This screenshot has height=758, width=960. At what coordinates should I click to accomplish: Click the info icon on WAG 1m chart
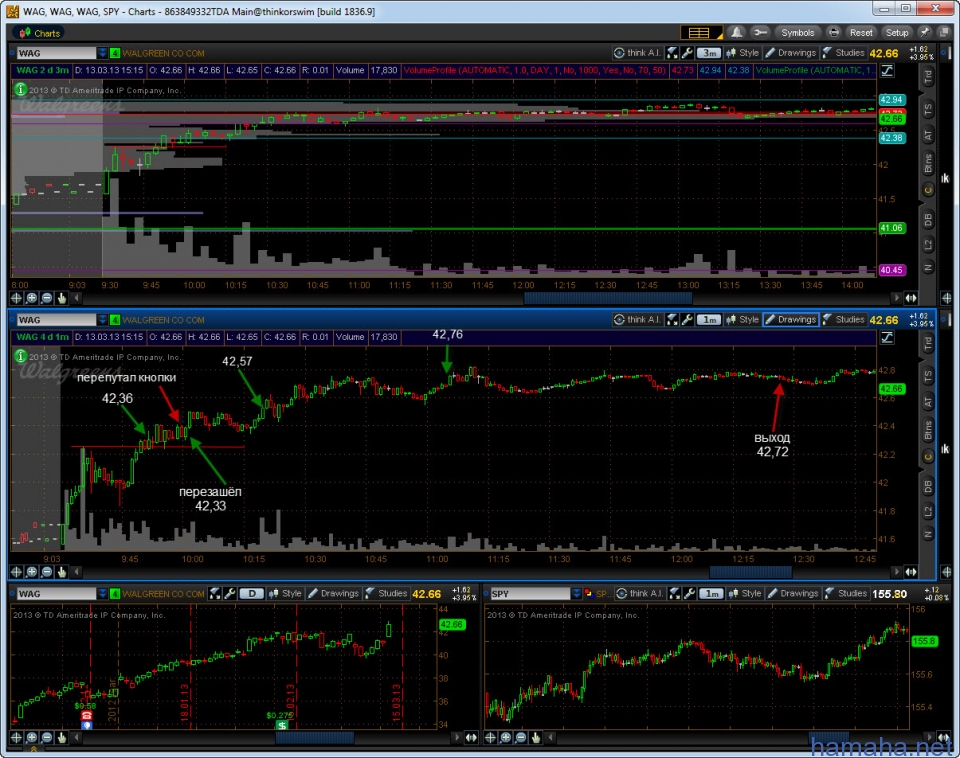[x=20, y=356]
